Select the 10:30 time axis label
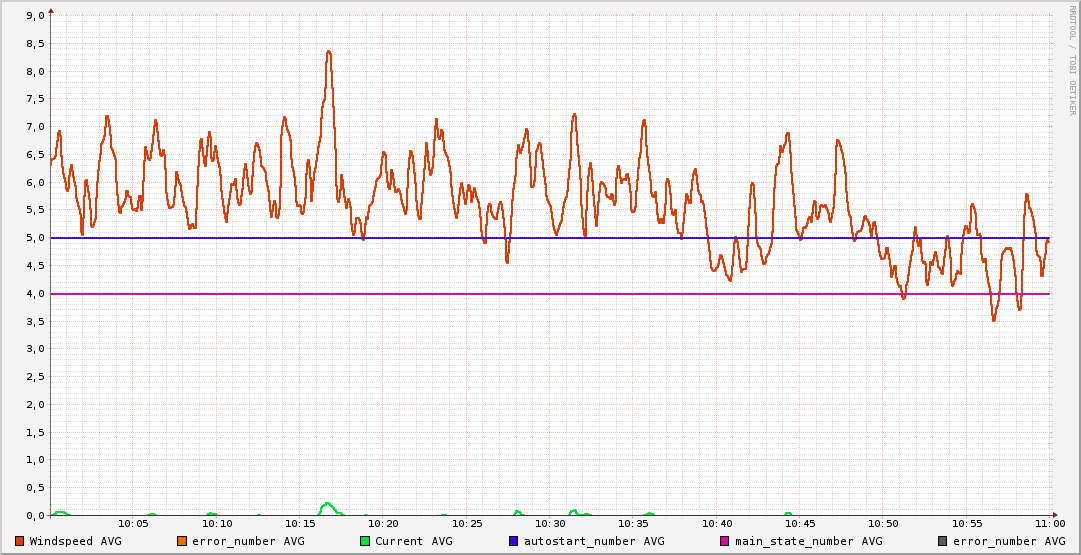 tap(550, 524)
